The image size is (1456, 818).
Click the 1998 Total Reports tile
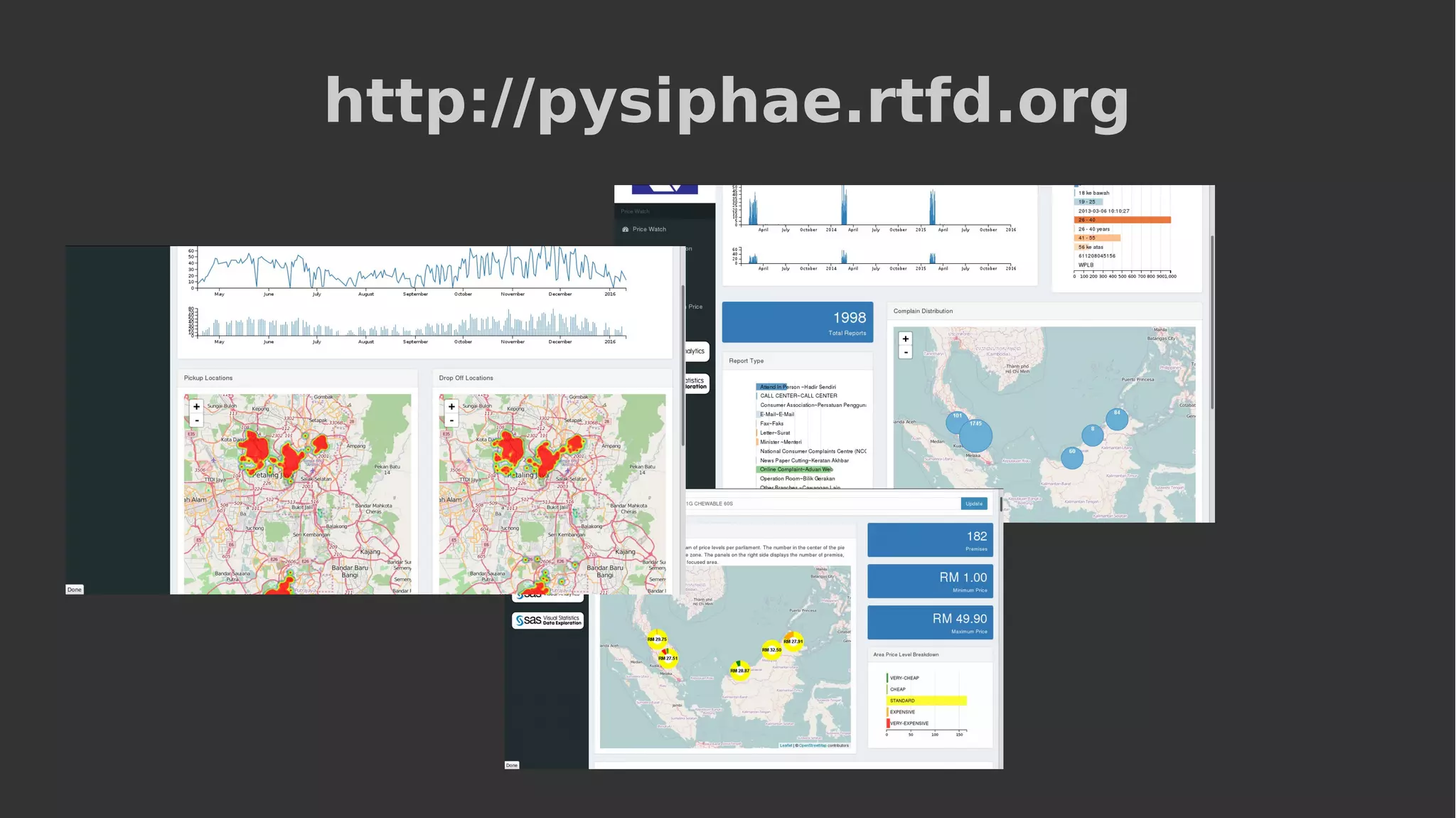click(x=798, y=322)
